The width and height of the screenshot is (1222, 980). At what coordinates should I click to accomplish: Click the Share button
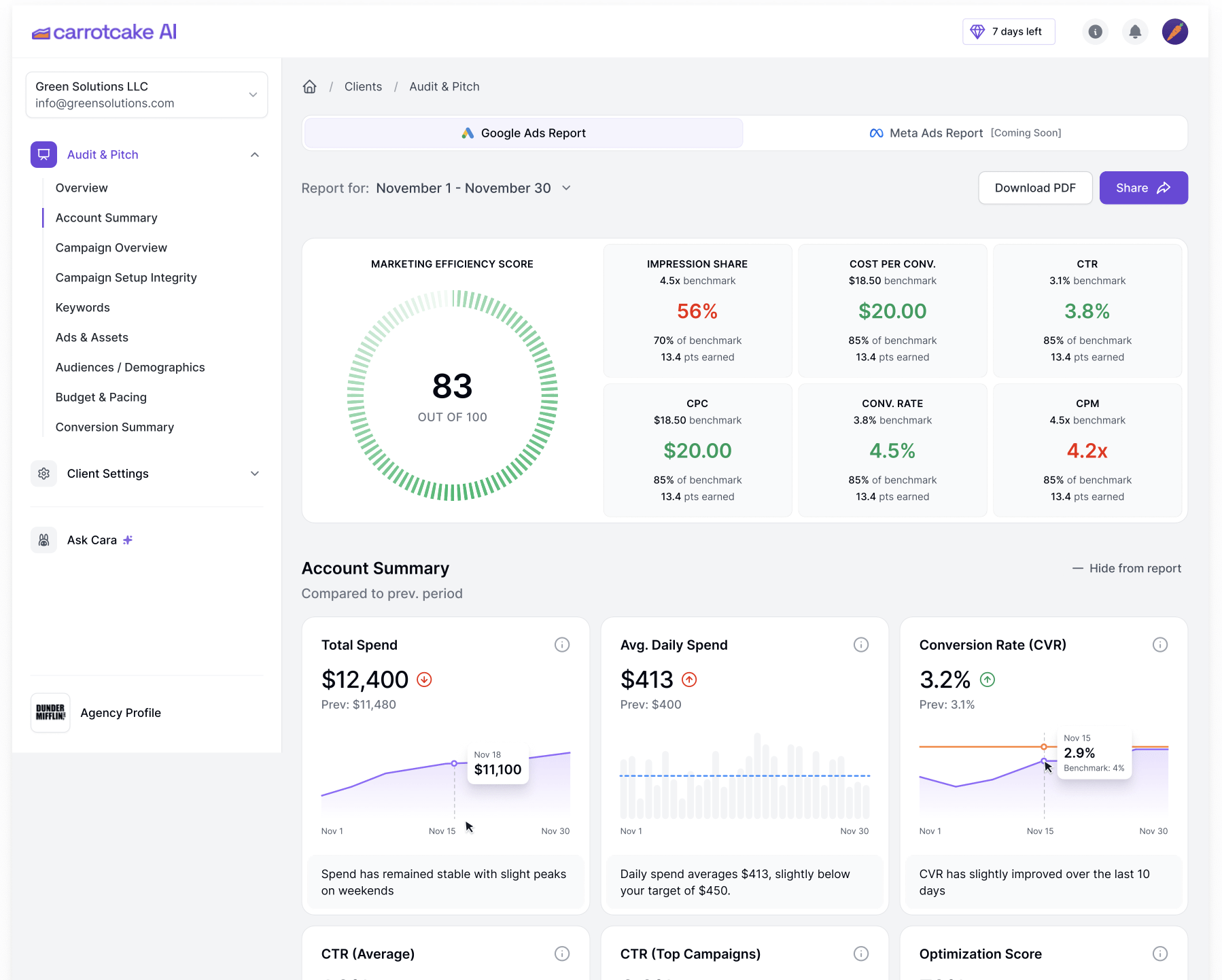tap(1143, 188)
